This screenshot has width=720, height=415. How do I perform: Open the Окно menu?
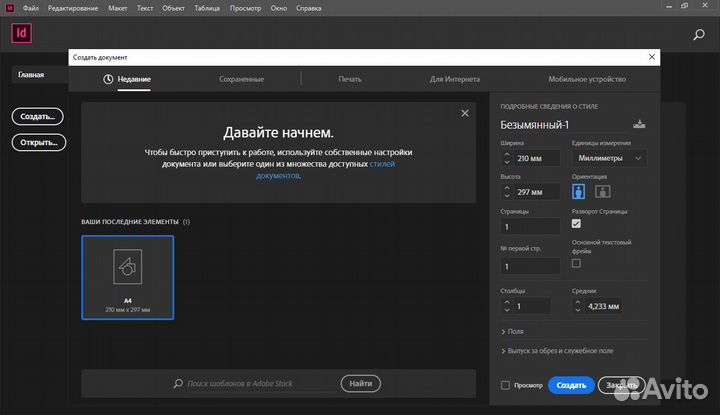click(279, 8)
